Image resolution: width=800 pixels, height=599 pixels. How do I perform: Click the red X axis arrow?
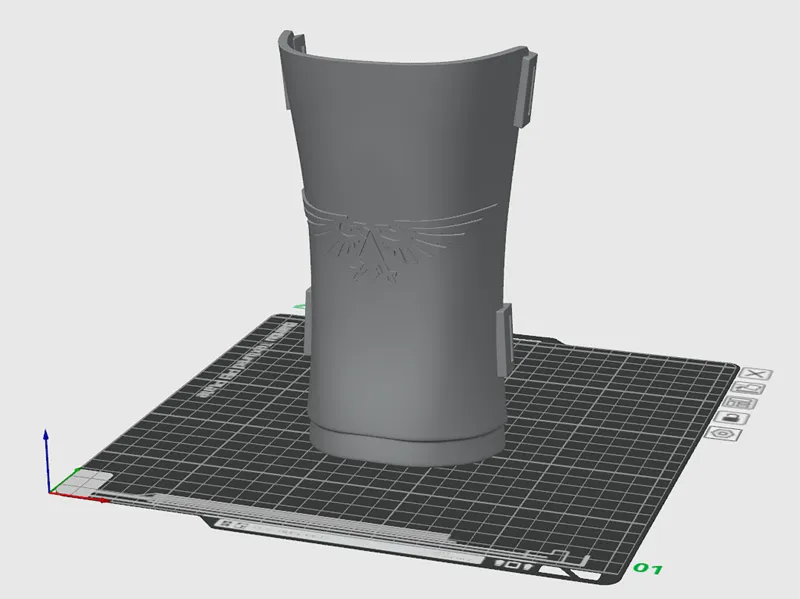[81, 497]
